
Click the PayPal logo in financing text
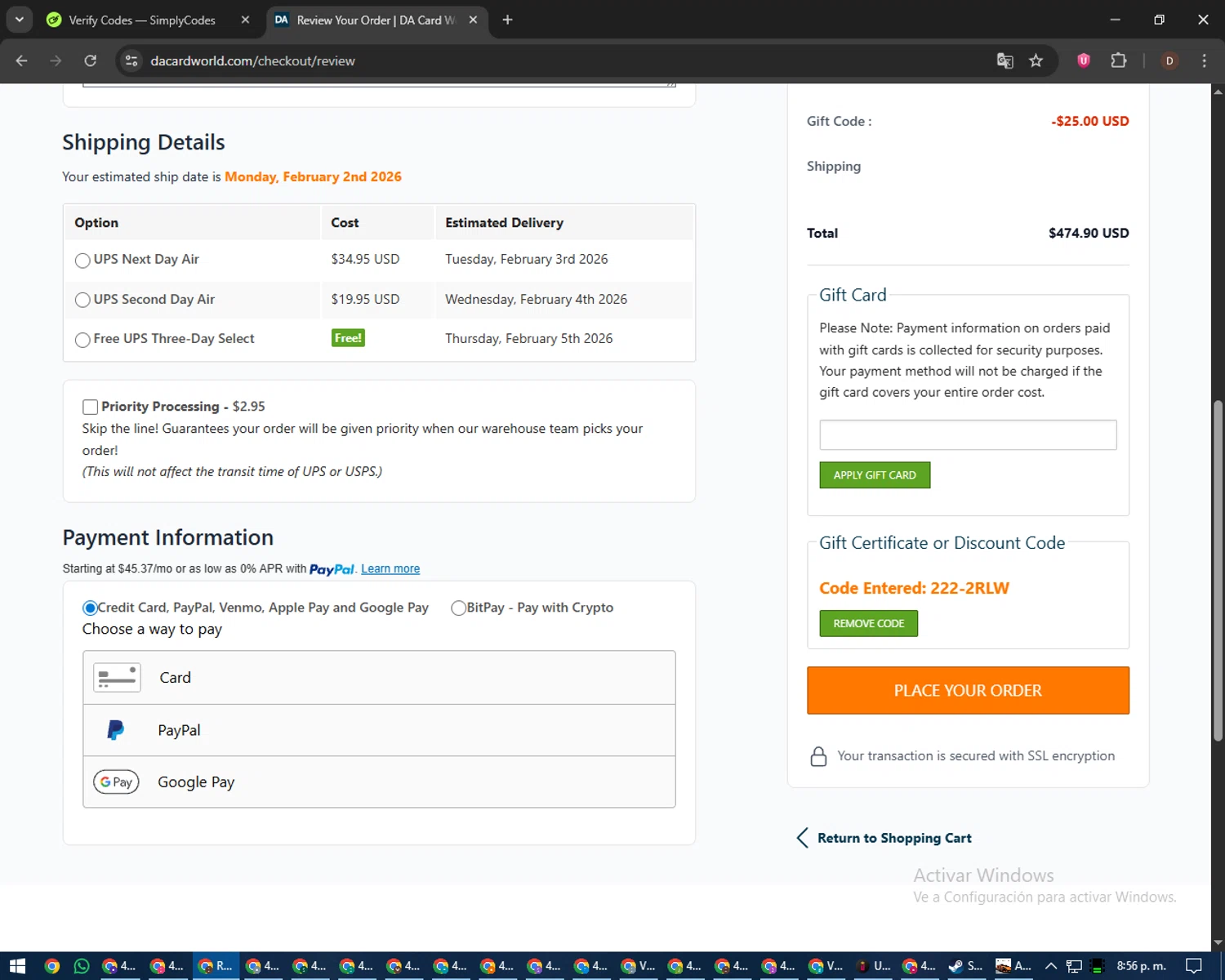point(332,569)
